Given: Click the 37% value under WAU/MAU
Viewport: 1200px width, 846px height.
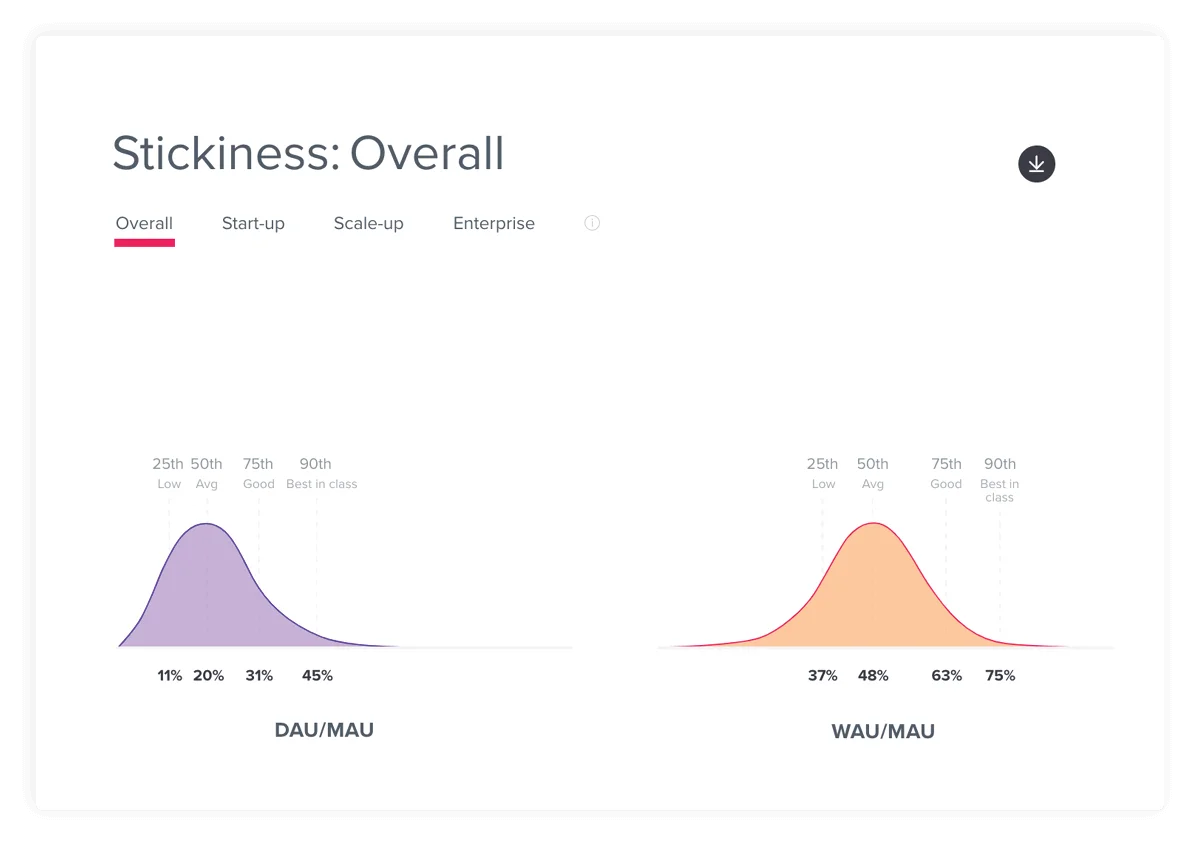Looking at the screenshot, I should [822, 676].
